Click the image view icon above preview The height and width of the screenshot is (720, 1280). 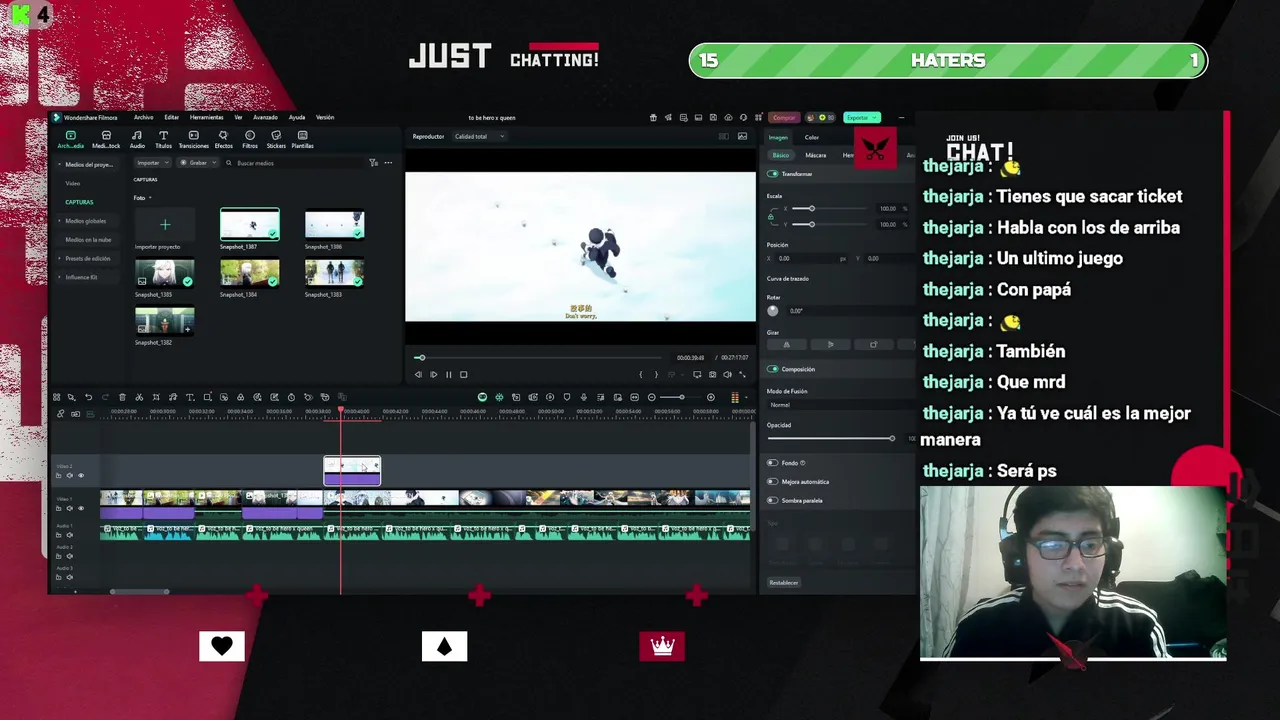[x=742, y=136]
